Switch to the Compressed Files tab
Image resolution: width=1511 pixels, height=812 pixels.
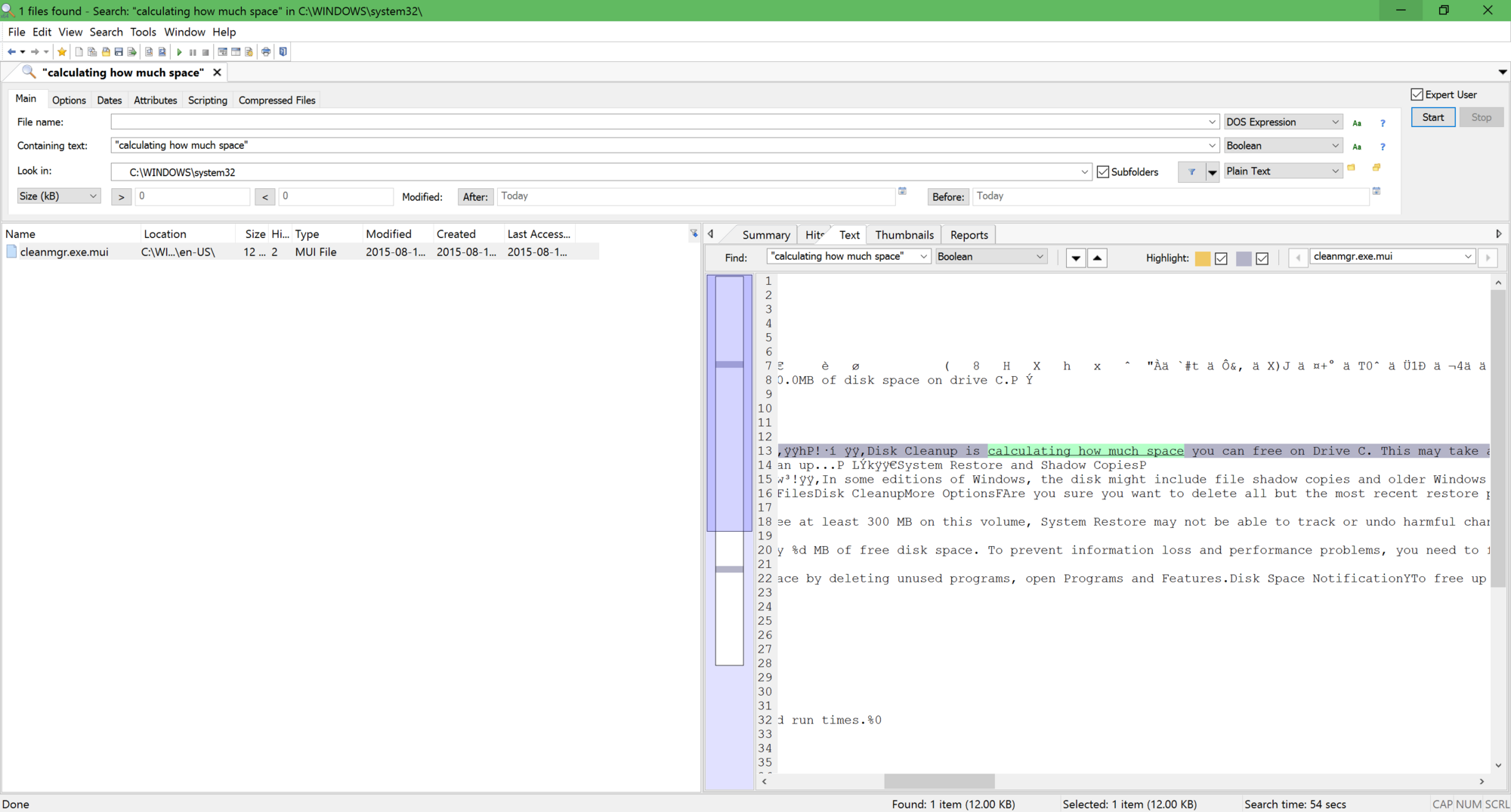(277, 100)
